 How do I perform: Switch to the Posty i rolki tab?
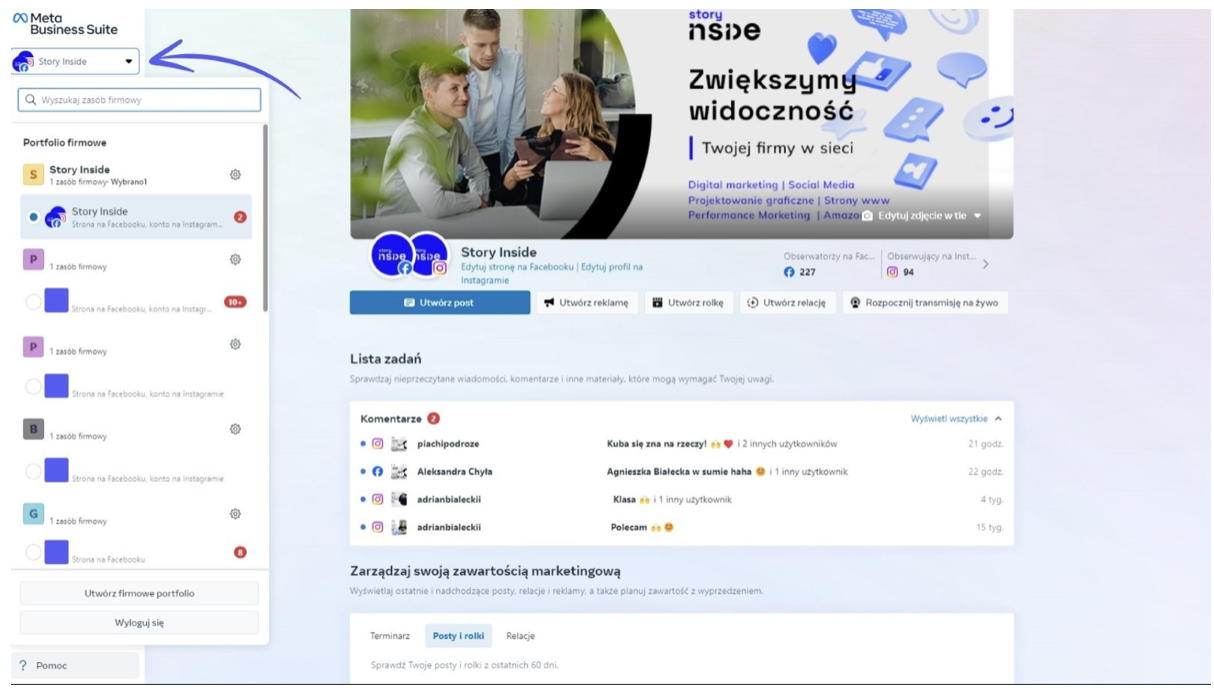click(x=458, y=636)
